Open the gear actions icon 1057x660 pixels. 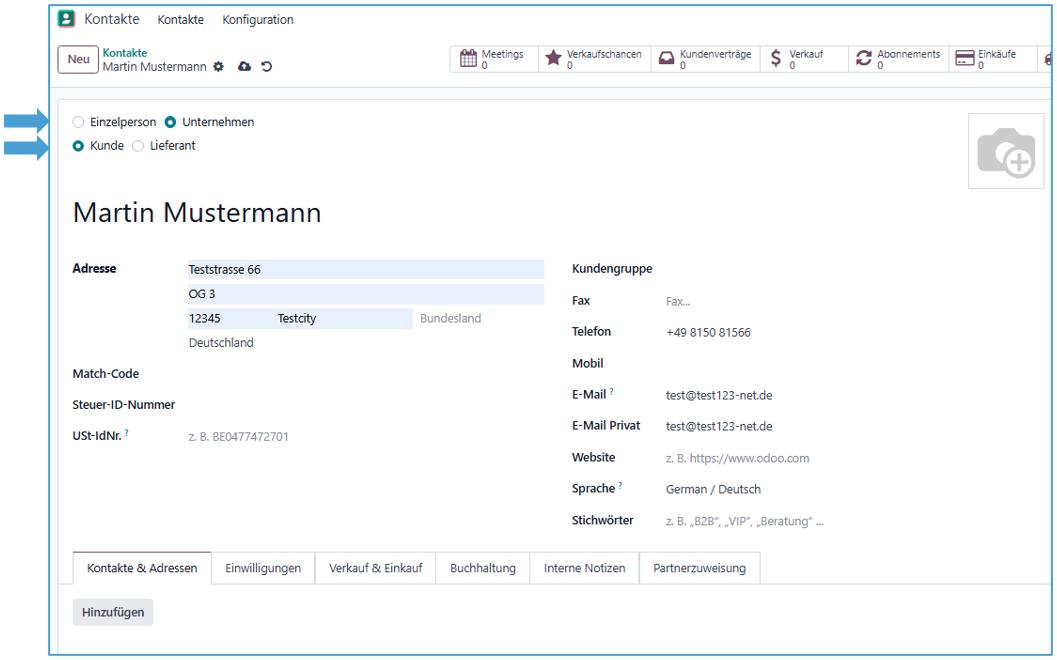[x=216, y=67]
